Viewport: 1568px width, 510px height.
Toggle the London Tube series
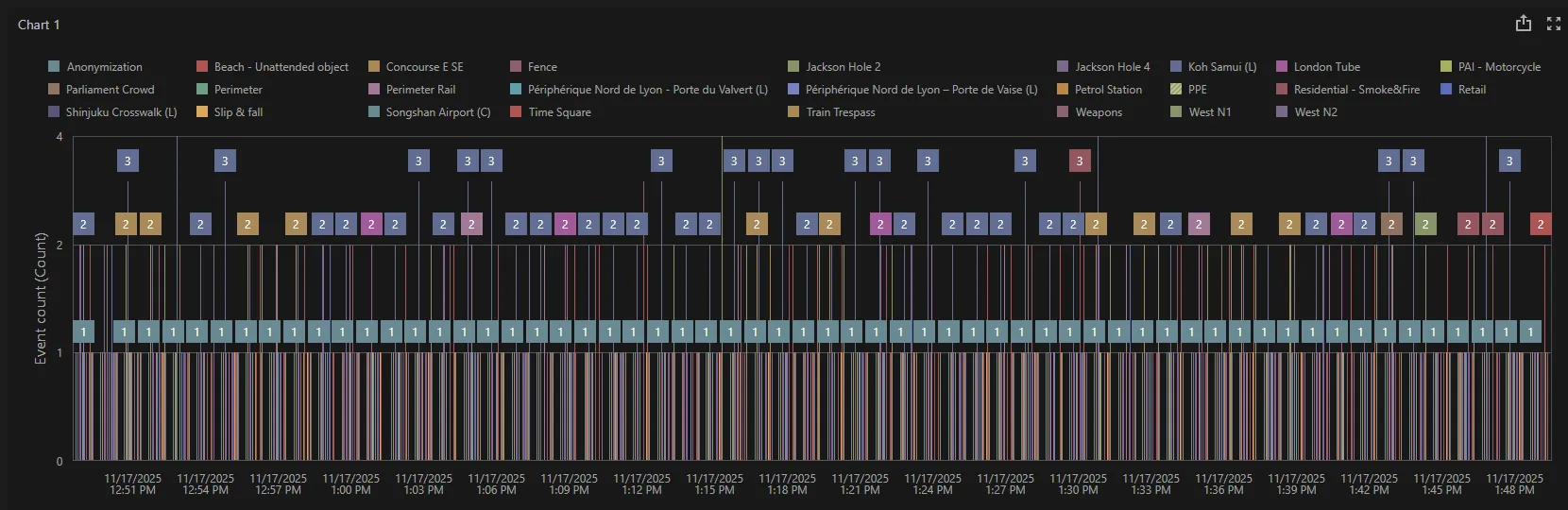pos(1319,67)
